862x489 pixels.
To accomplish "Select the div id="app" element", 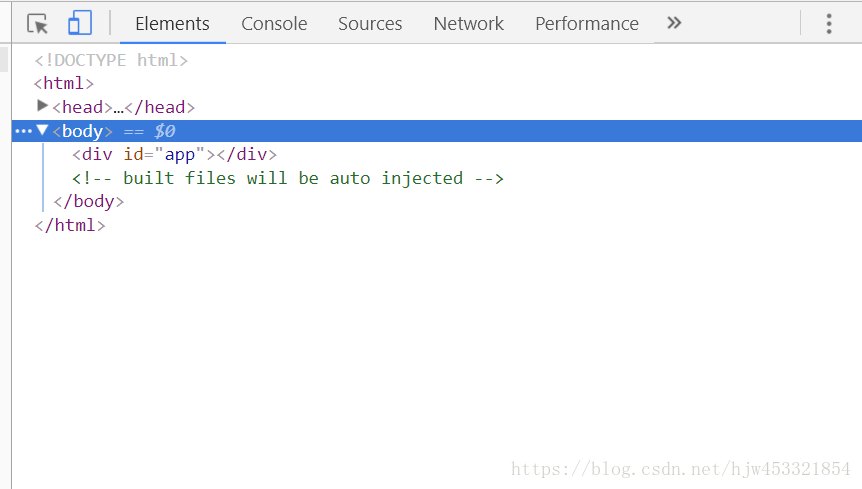I will [174, 154].
